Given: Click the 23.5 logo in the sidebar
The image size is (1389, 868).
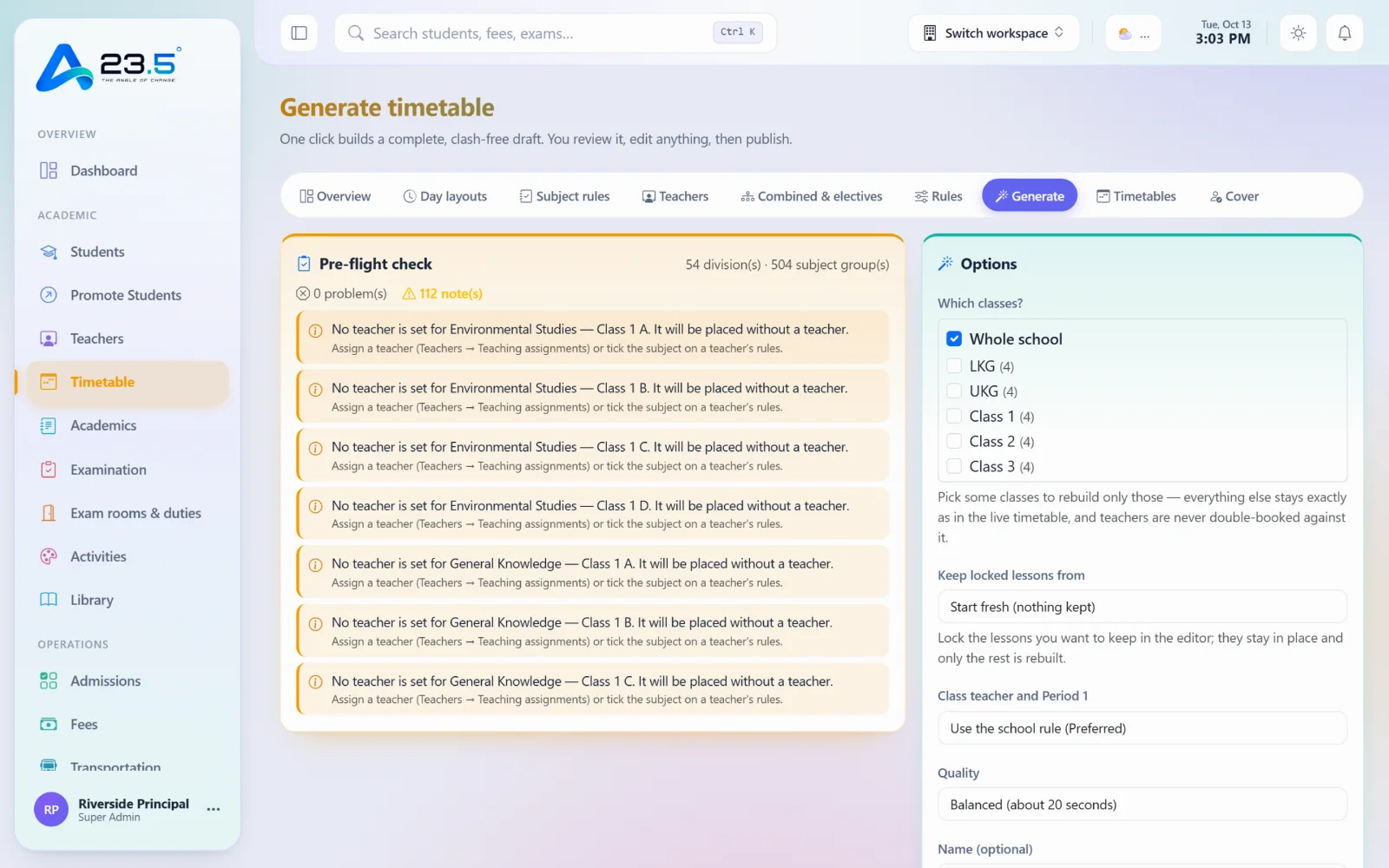Looking at the screenshot, I should 109,67.
